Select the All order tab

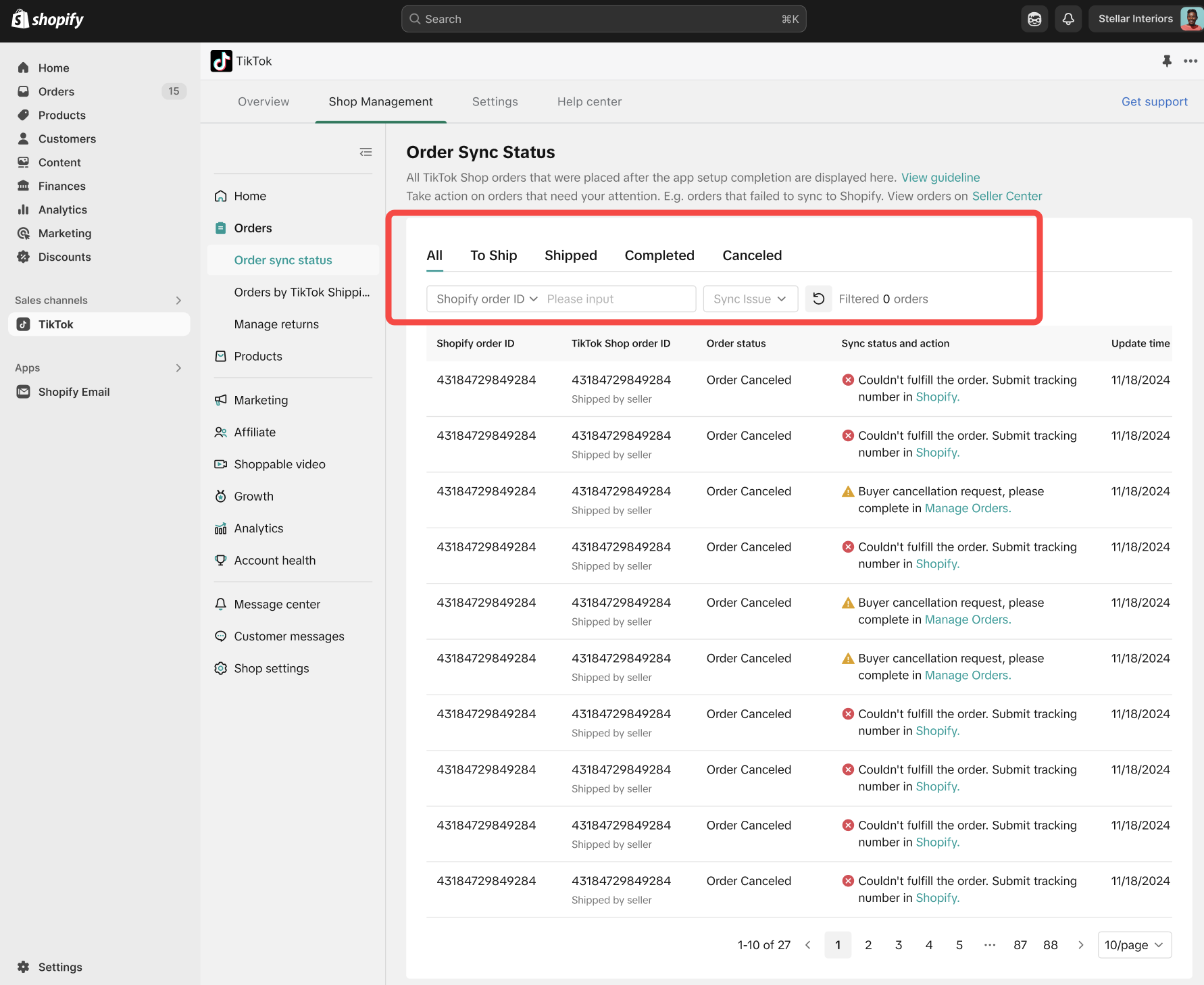tap(434, 255)
